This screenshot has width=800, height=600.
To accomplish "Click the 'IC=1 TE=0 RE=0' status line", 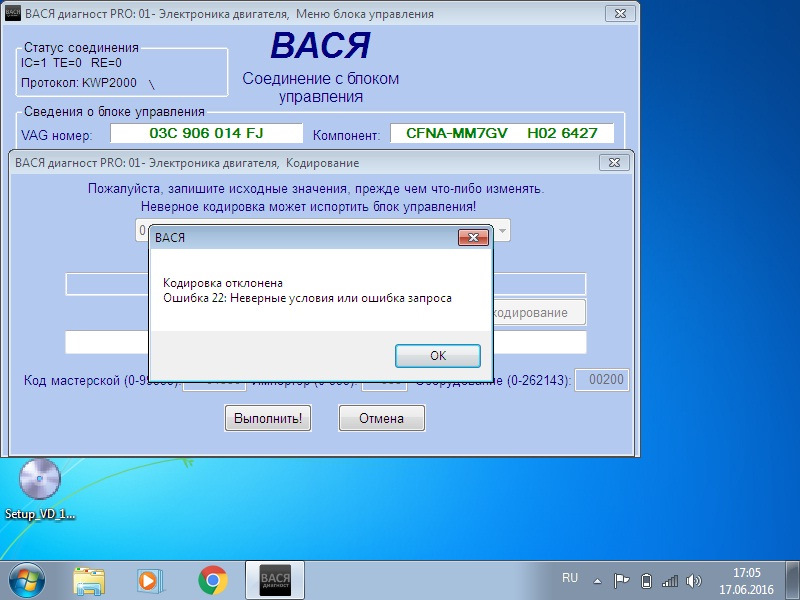I will [x=71, y=63].
